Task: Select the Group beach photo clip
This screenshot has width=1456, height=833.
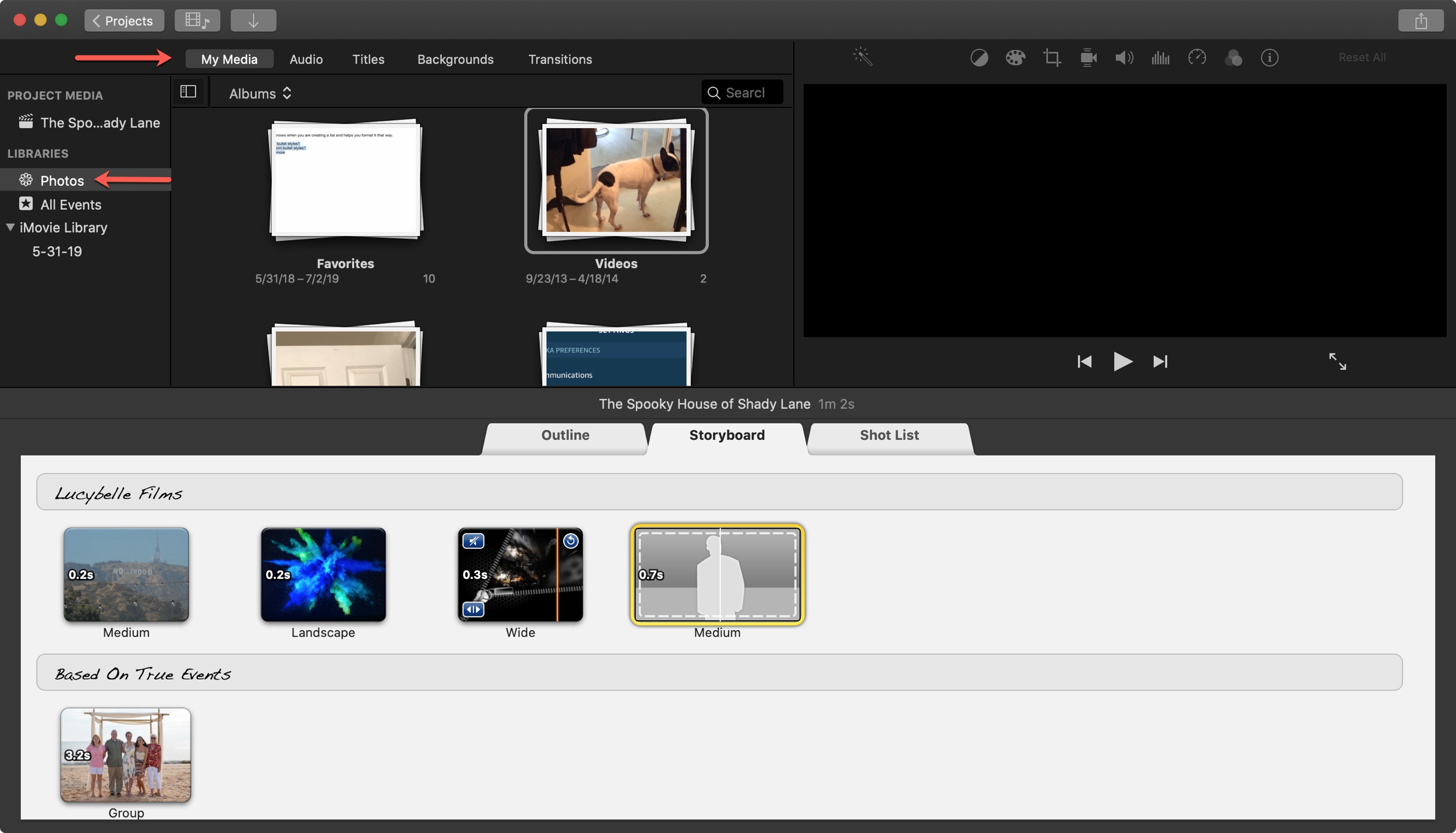Action: (126, 755)
